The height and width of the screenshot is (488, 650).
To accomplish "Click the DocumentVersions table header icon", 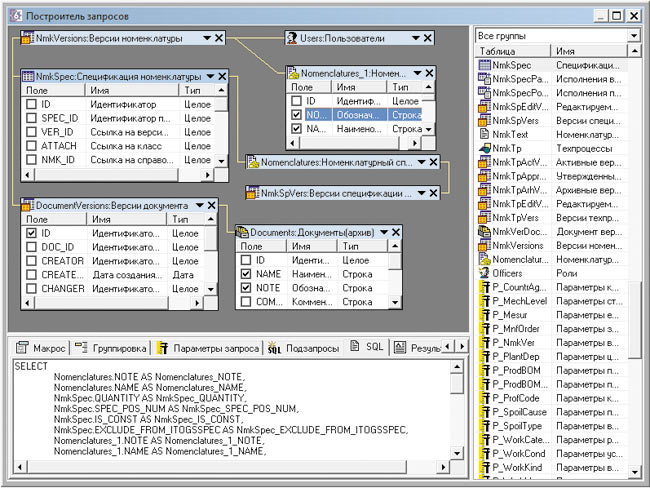I will tap(27, 204).
